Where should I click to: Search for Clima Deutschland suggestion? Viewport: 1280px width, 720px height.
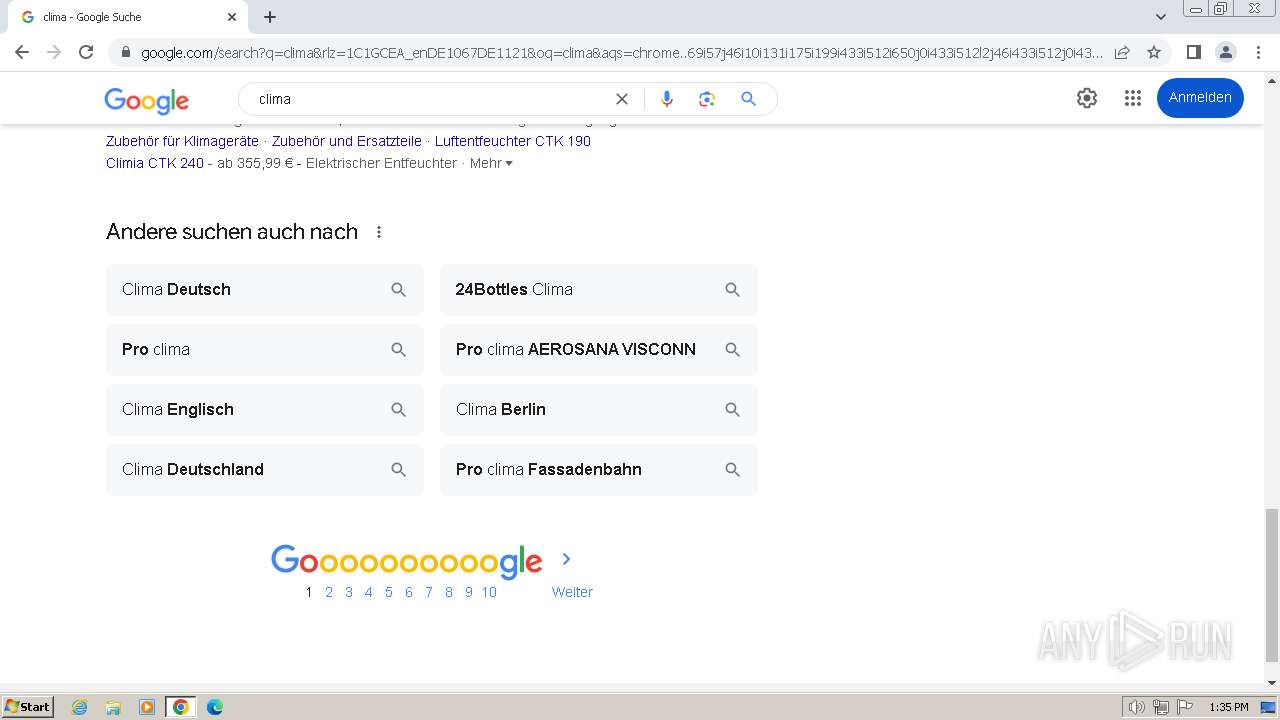pyautogui.click(x=265, y=470)
